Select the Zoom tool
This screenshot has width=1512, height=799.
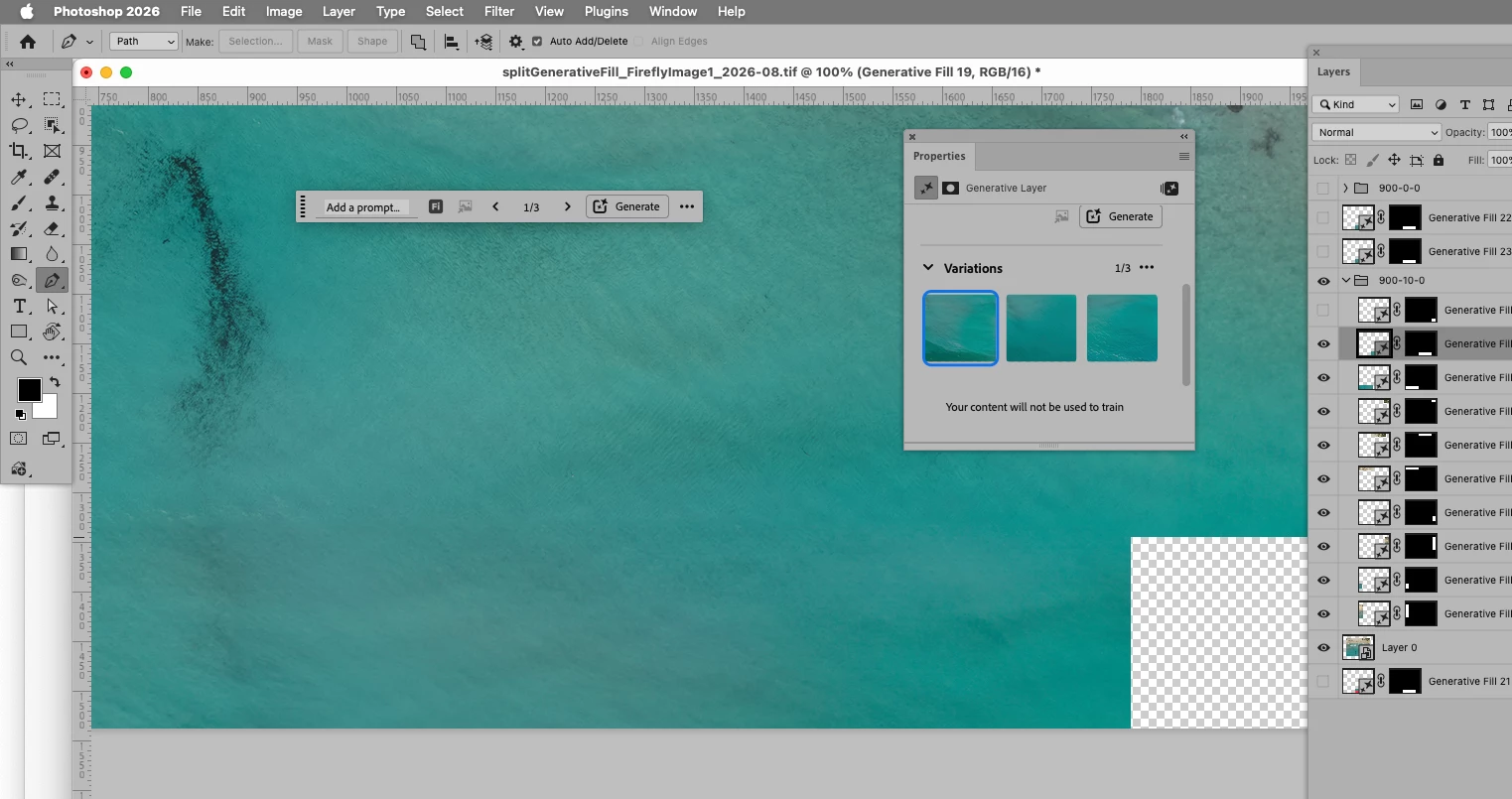(x=19, y=357)
